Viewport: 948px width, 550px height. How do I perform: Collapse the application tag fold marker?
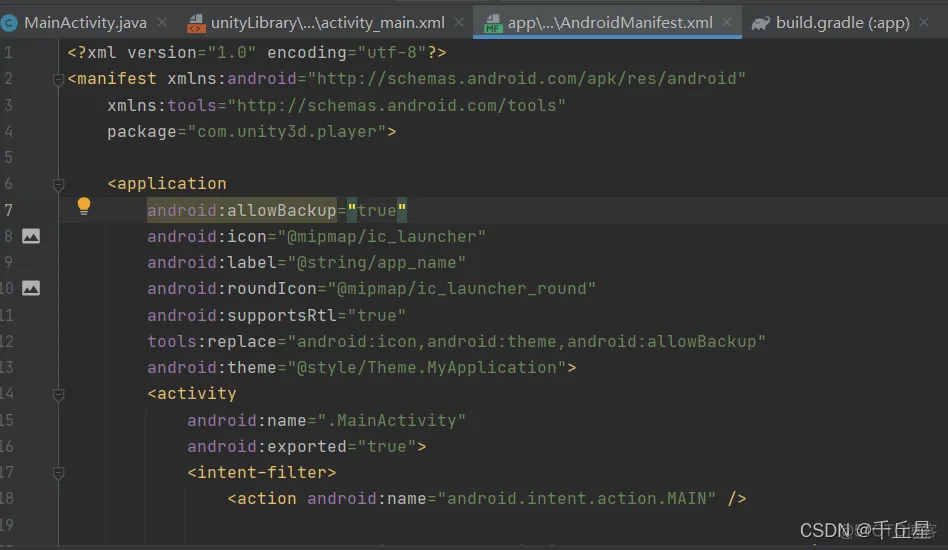59,184
